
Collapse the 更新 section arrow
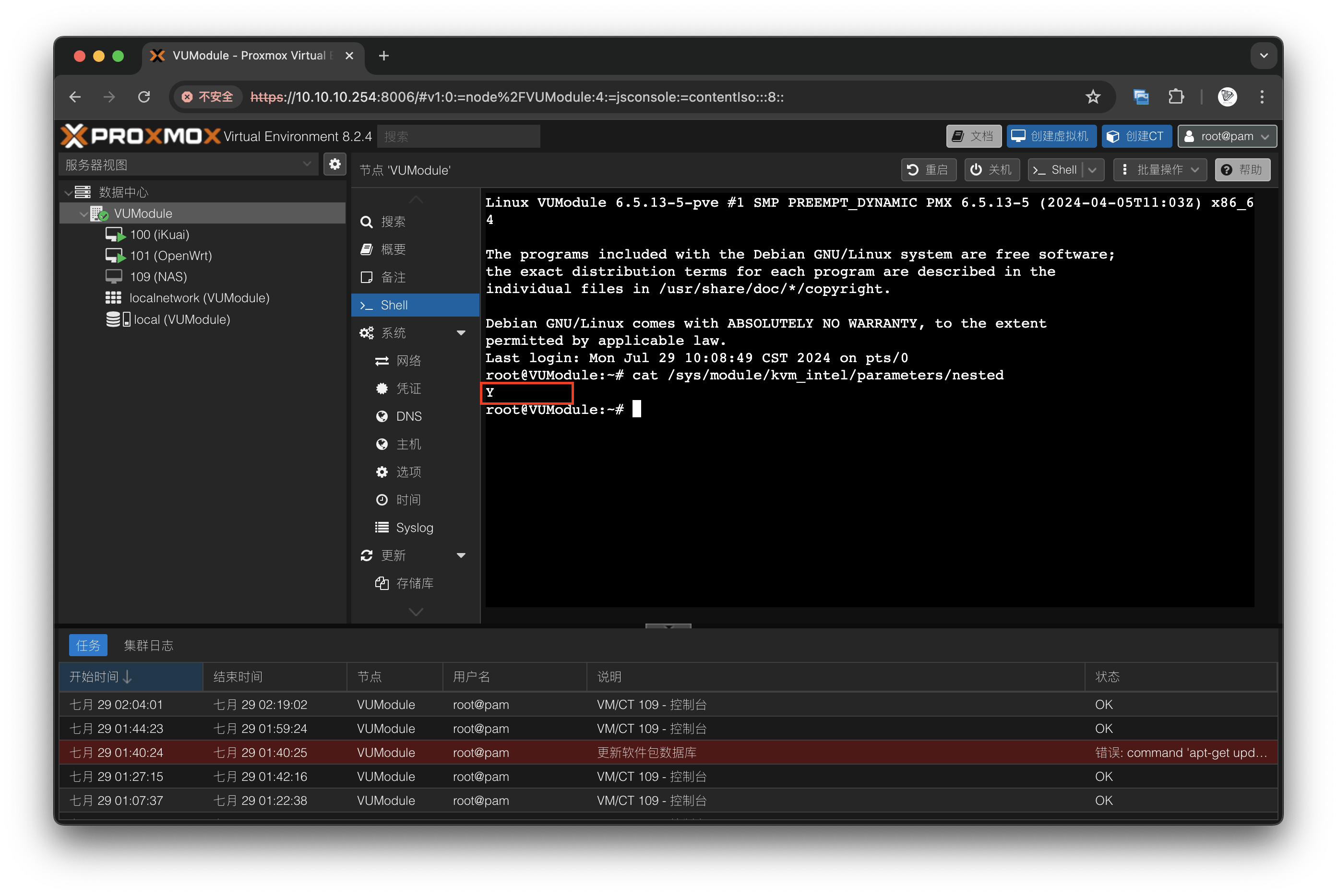pyautogui.click(x=461, y=555)
